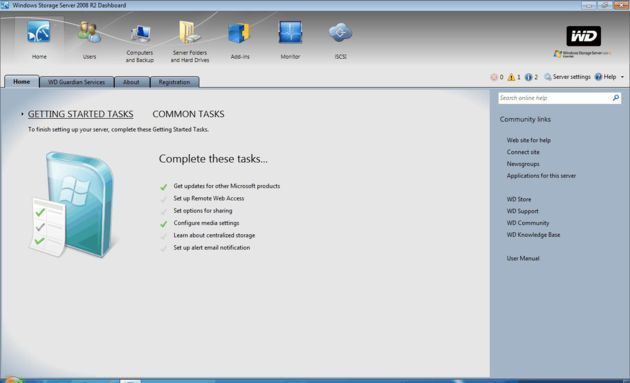Open Get updates for other Microsoft products
The width and height of the screenshot is (630, 383).
click(x=227, y=186)
